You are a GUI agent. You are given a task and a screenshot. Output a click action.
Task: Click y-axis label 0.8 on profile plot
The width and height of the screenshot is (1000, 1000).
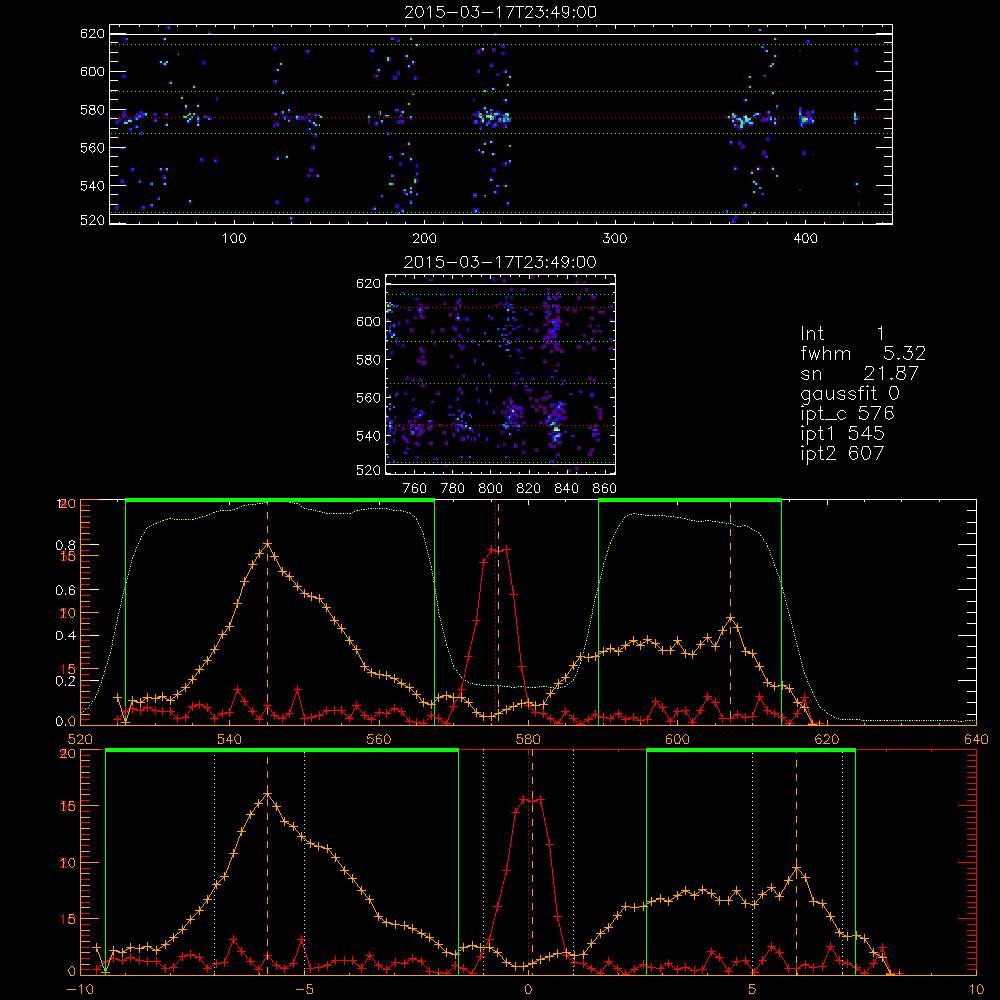(x=66, y=545)
